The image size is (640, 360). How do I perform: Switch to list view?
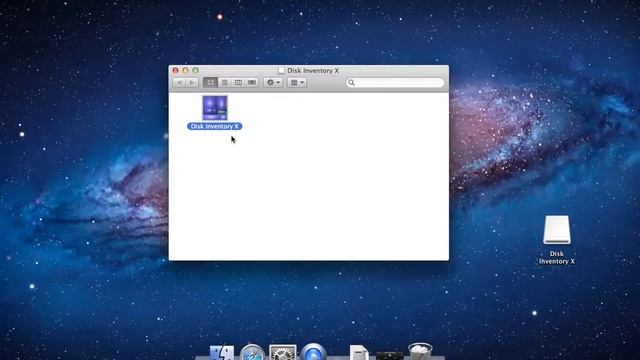224,83
